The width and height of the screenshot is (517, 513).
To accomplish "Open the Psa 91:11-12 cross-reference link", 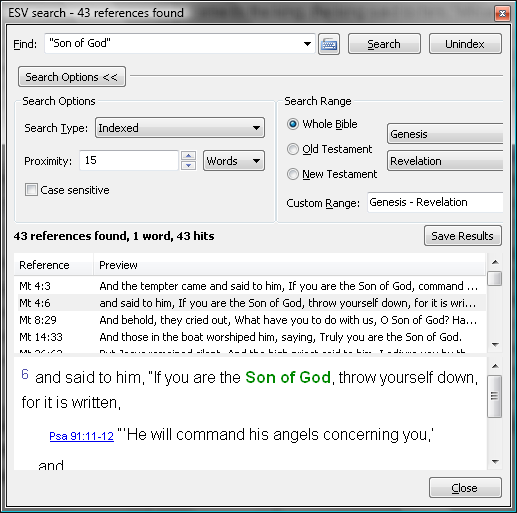I will point(82,436).
